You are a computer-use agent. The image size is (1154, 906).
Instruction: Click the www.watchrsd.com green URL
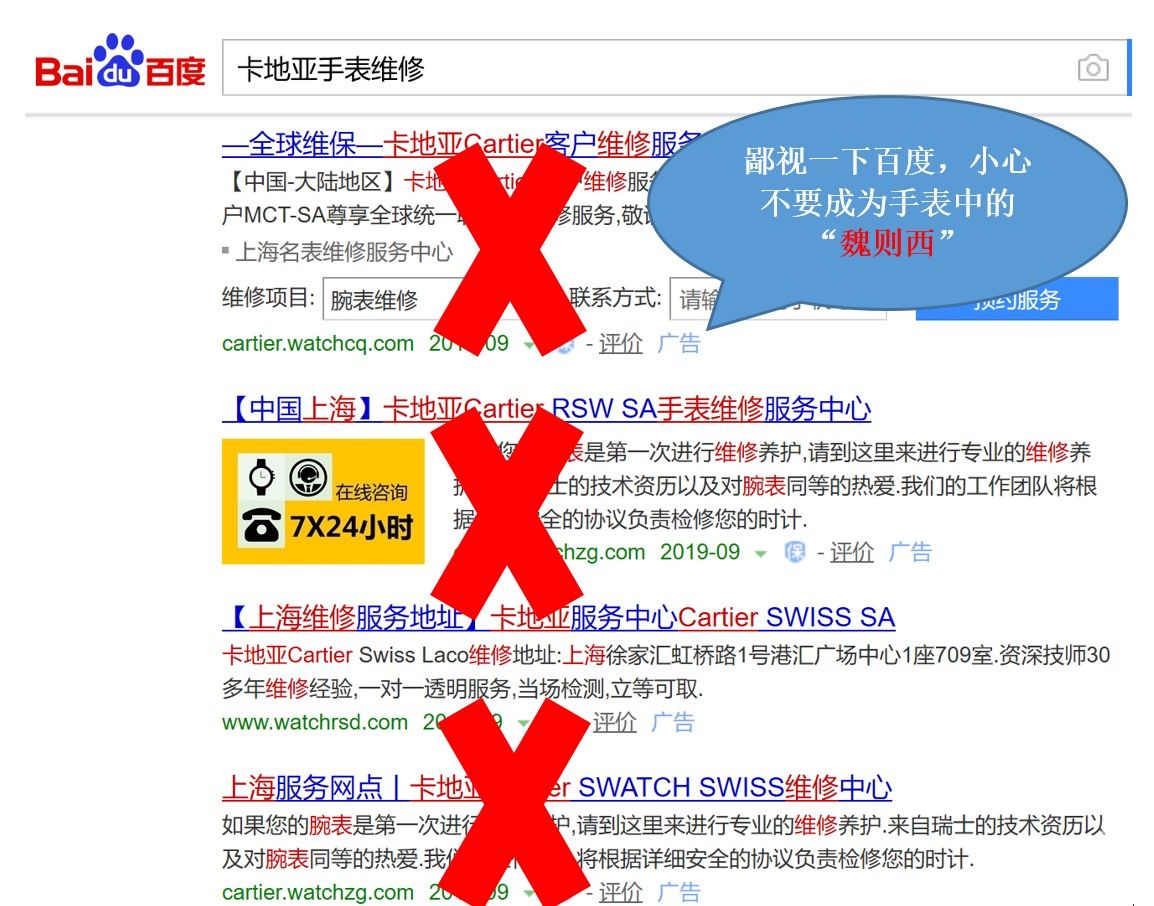click(315, 722)
